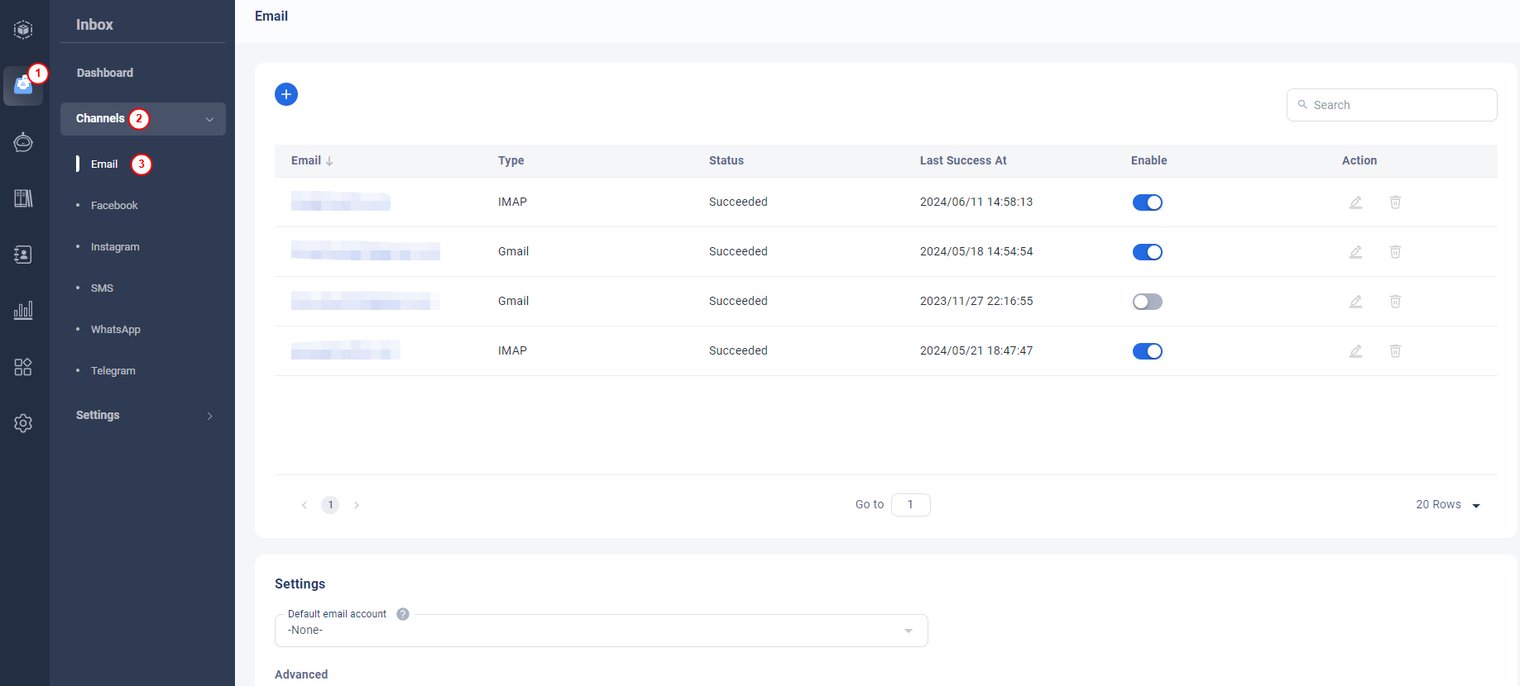Open the Inbox icon in left rail

coord(23,86)
